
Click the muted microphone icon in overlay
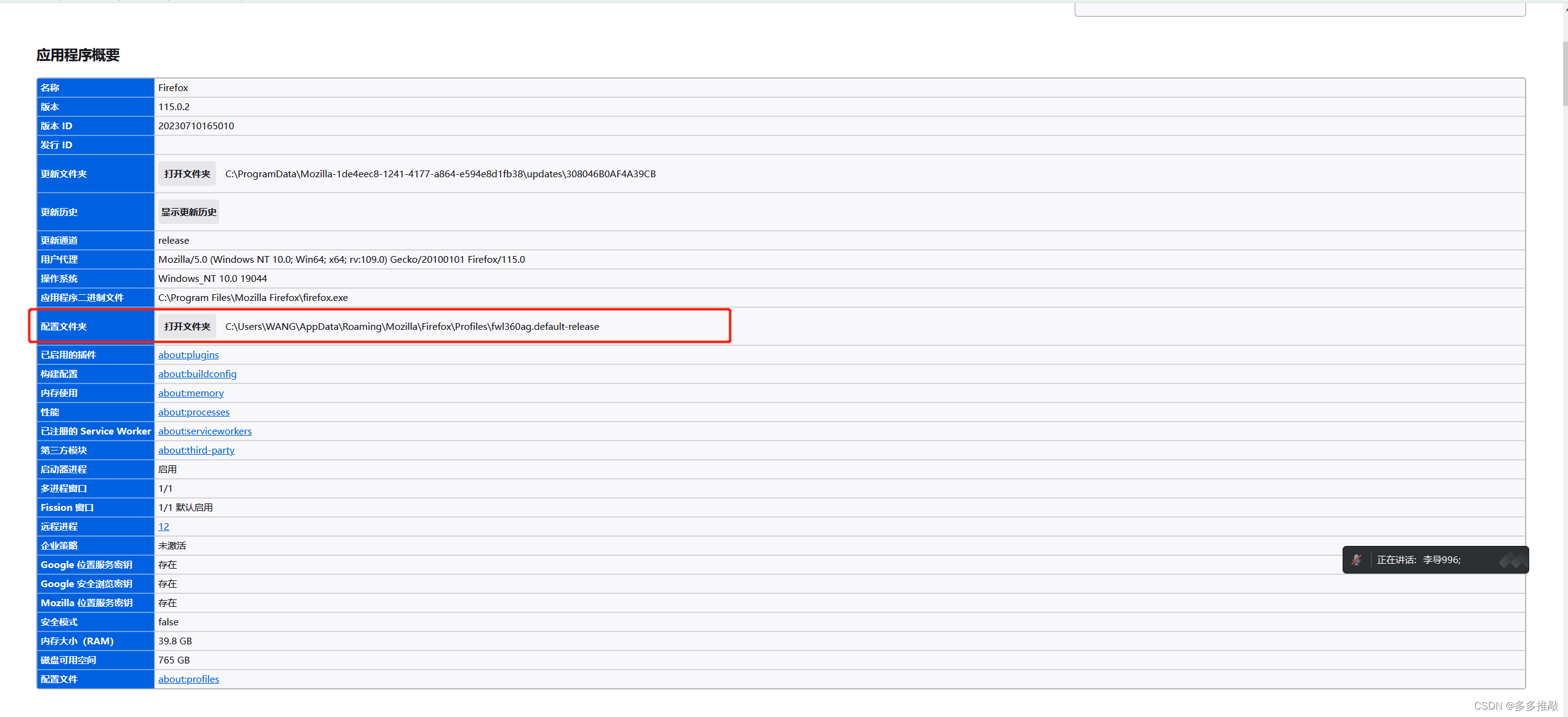[x=1357, y=559]
